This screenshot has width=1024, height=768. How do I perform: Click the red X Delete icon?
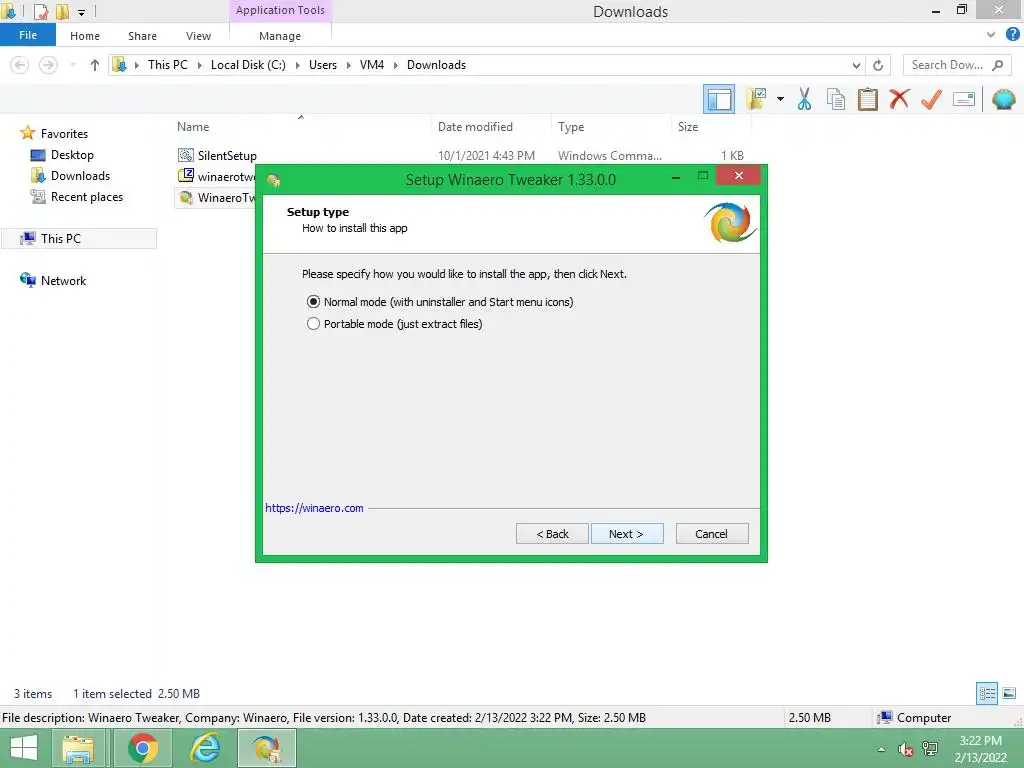(x=899, y=99)
